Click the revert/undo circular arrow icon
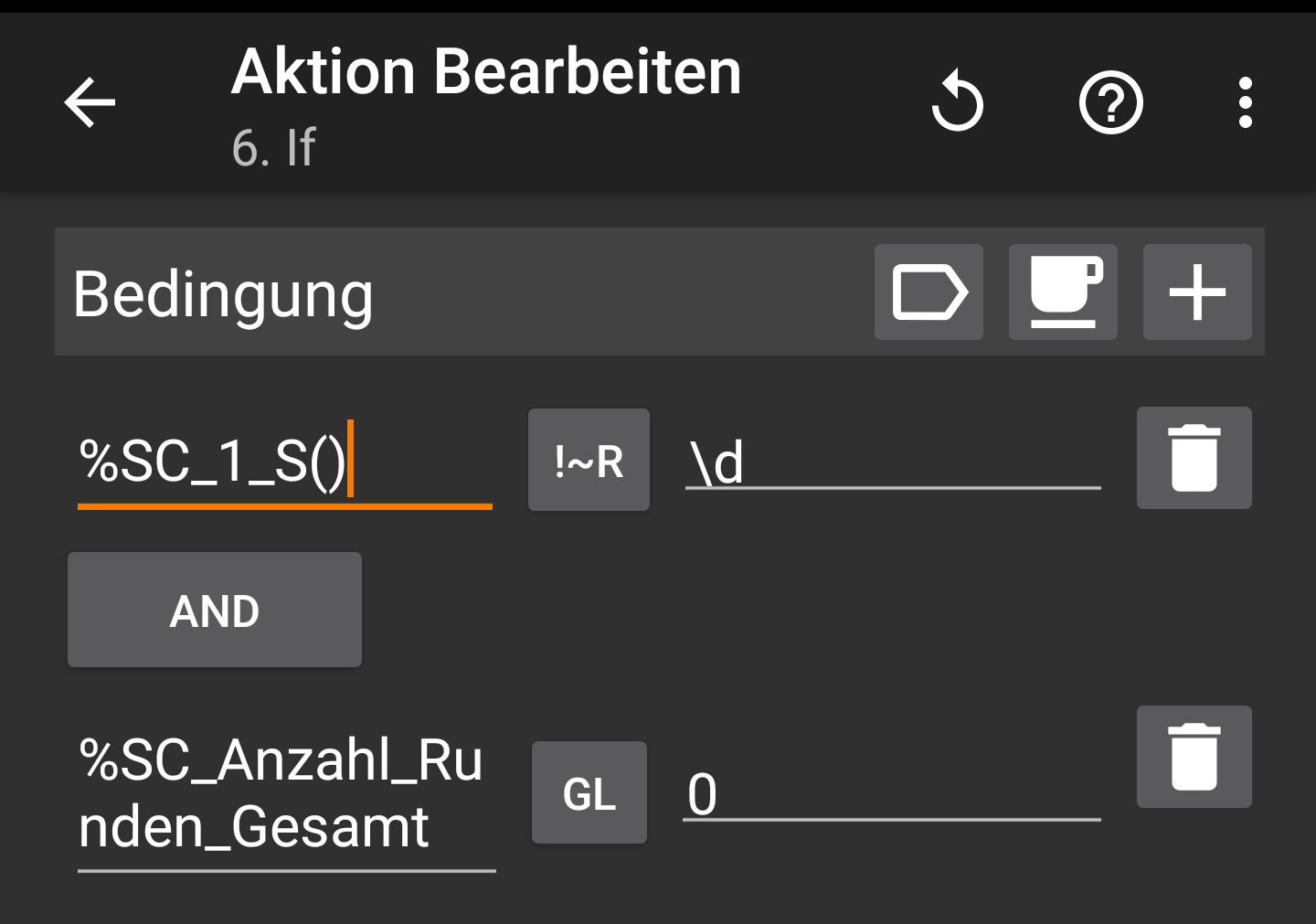The height and width of the screenshot is (924, 1316). click(957, 101)
